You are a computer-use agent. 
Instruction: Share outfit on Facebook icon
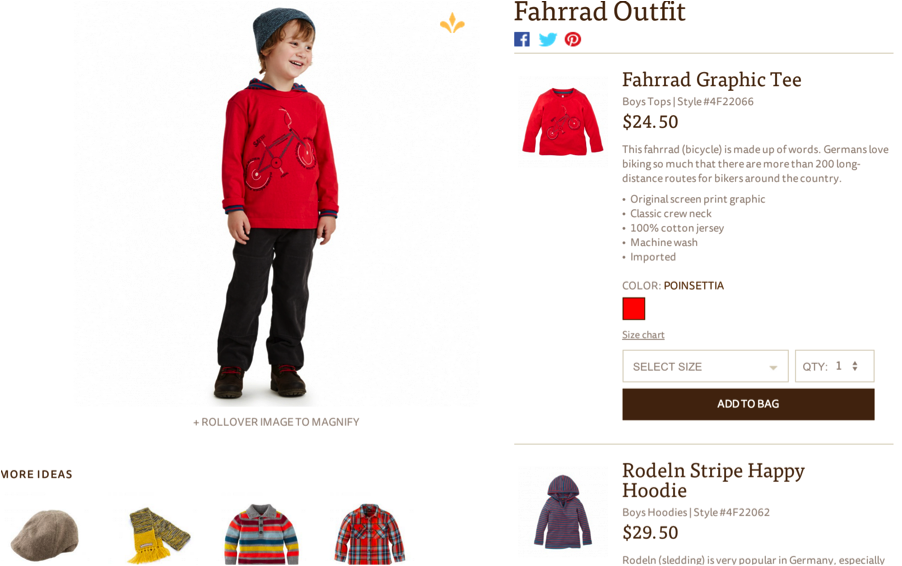tap(521, 39)
